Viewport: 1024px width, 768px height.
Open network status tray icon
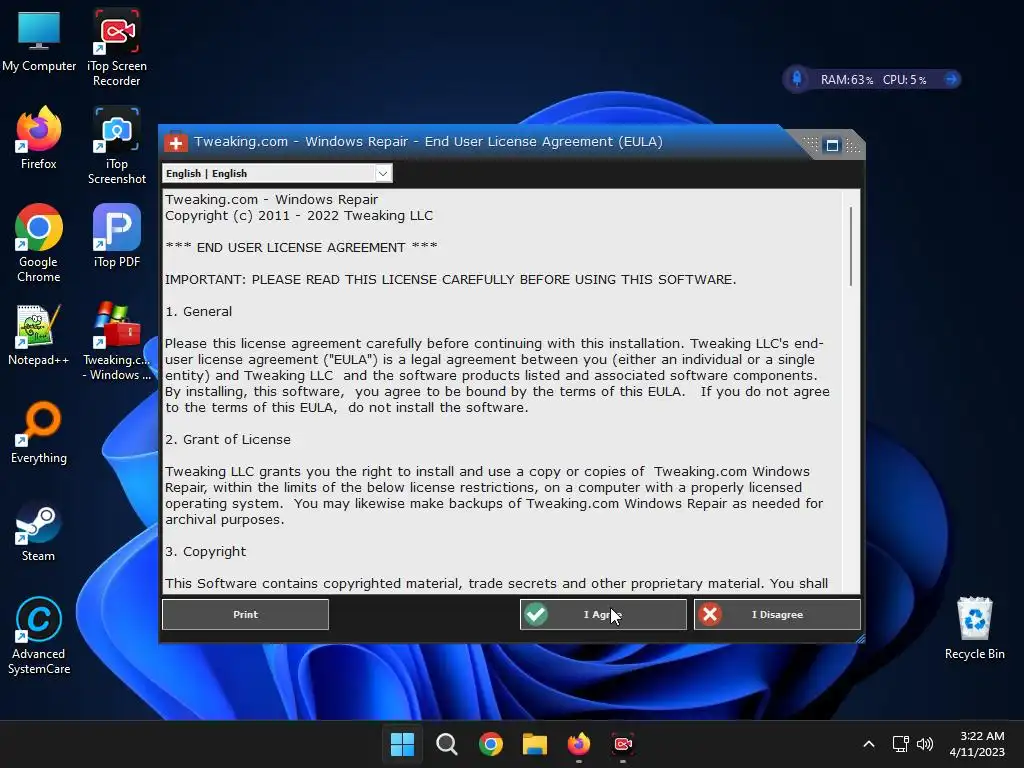click(x=901, y=744)
